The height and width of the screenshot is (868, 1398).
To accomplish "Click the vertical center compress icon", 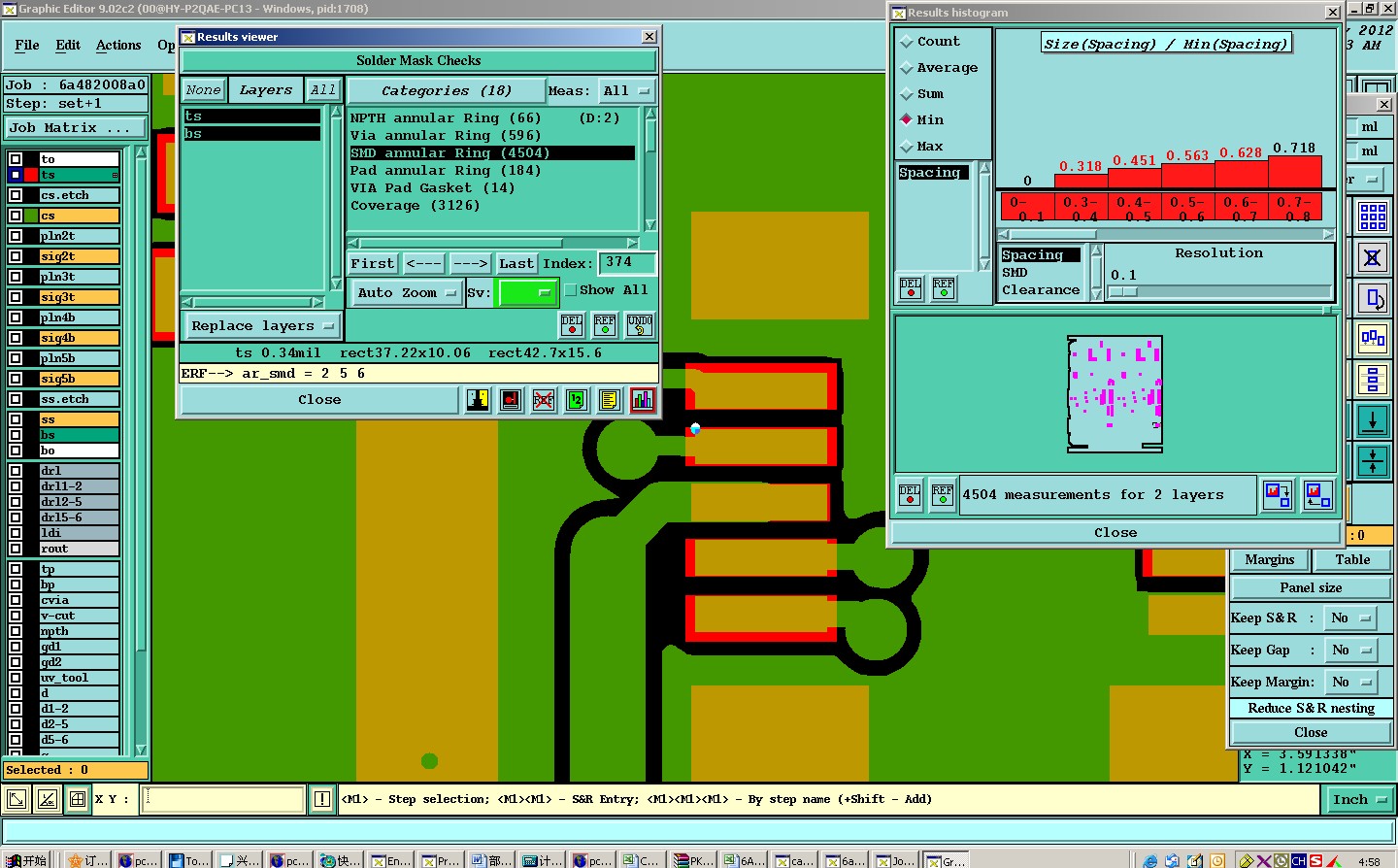I will coord(1373,461).
